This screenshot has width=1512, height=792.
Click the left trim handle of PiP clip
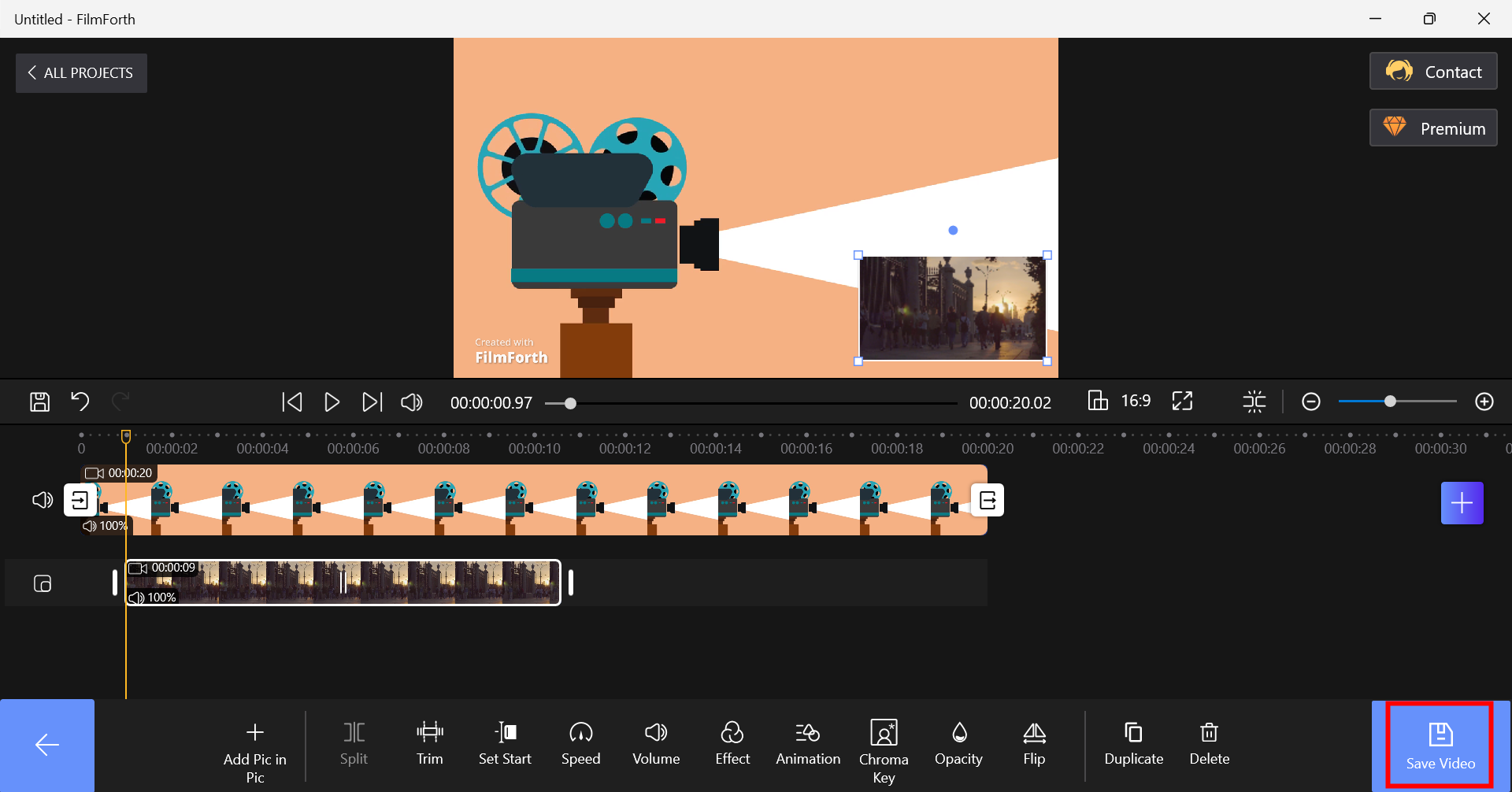point(115,583)
